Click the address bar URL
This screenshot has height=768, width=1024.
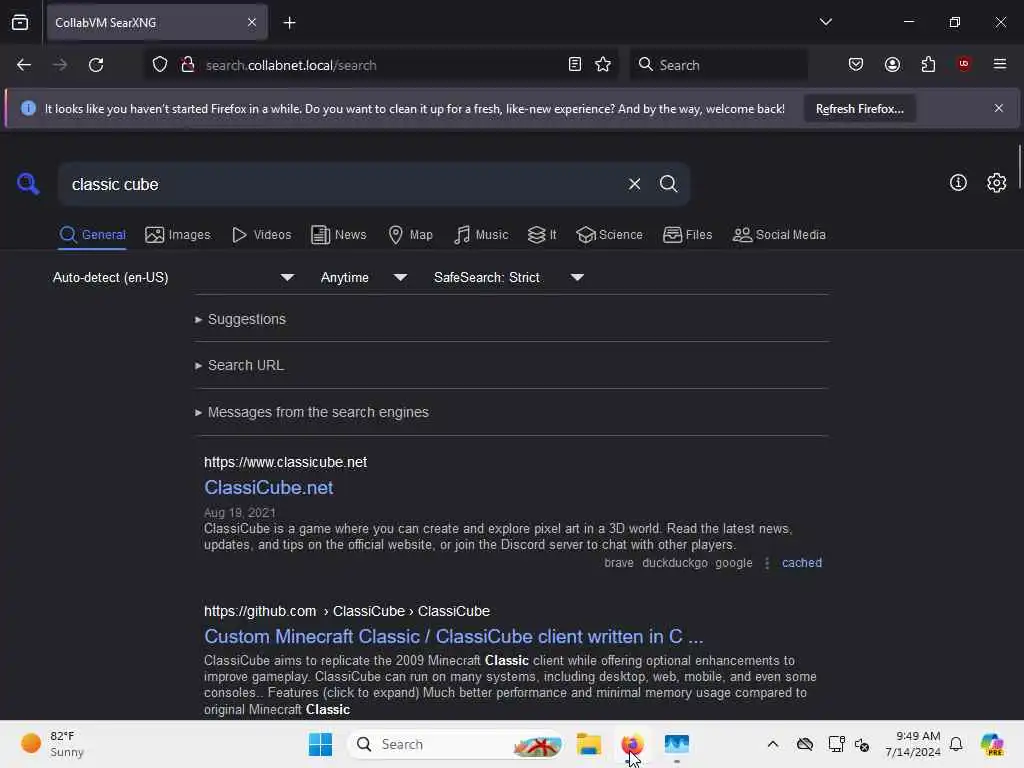pos(291,65)
